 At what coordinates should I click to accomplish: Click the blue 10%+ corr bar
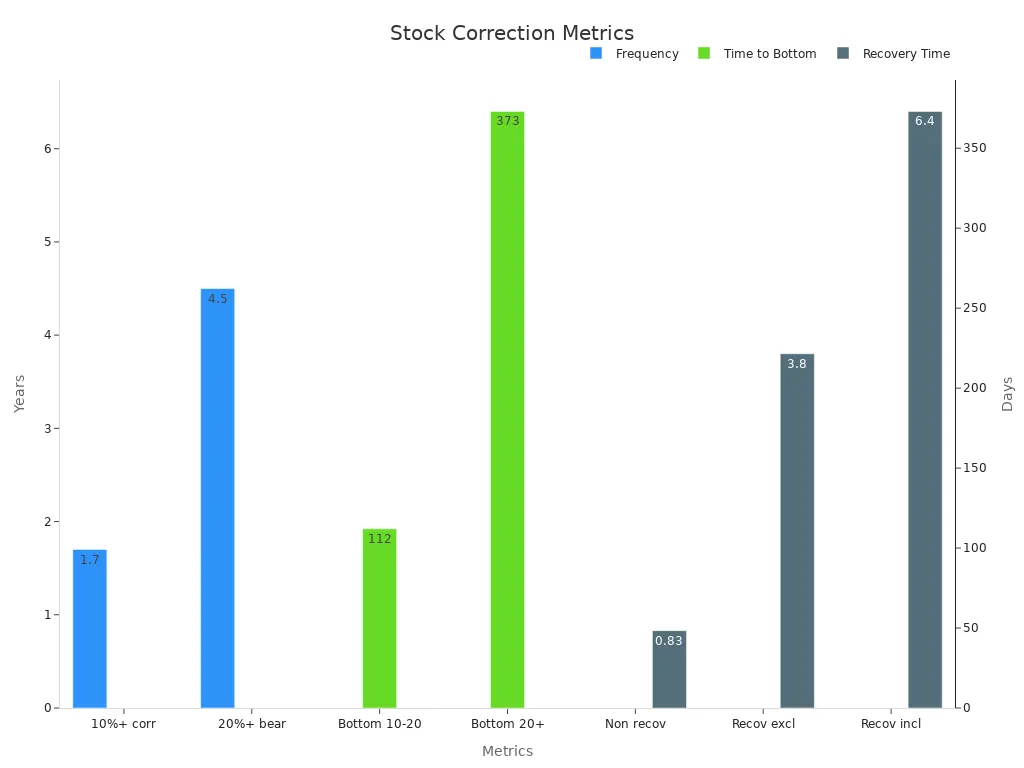point(90,630)
